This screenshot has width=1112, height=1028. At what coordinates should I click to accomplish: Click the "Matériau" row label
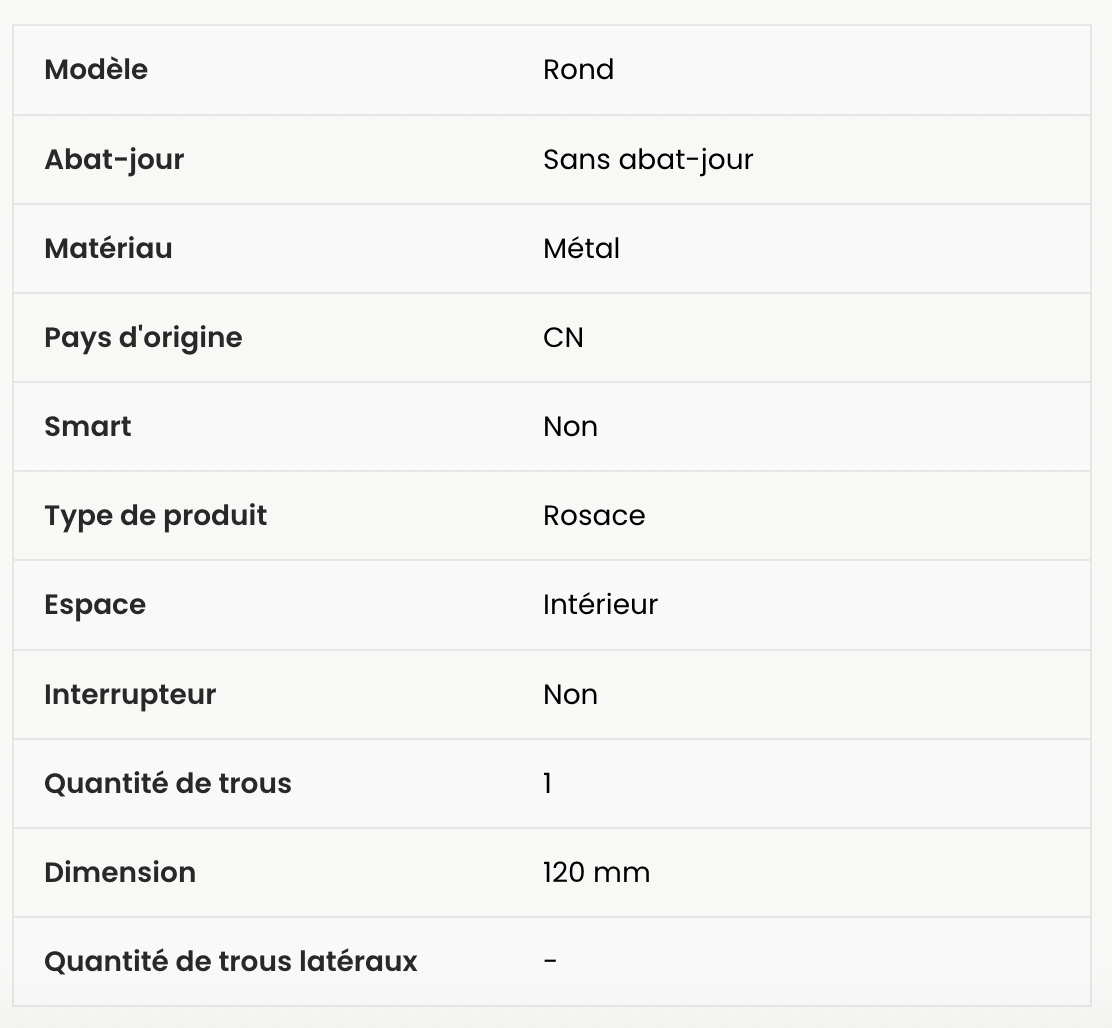(108, 248)
